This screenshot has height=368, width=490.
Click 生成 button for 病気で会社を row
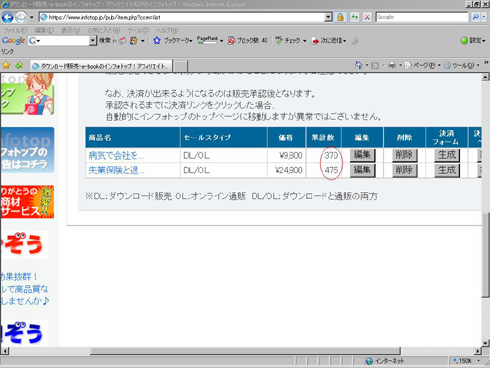click(x=447, y=155)
